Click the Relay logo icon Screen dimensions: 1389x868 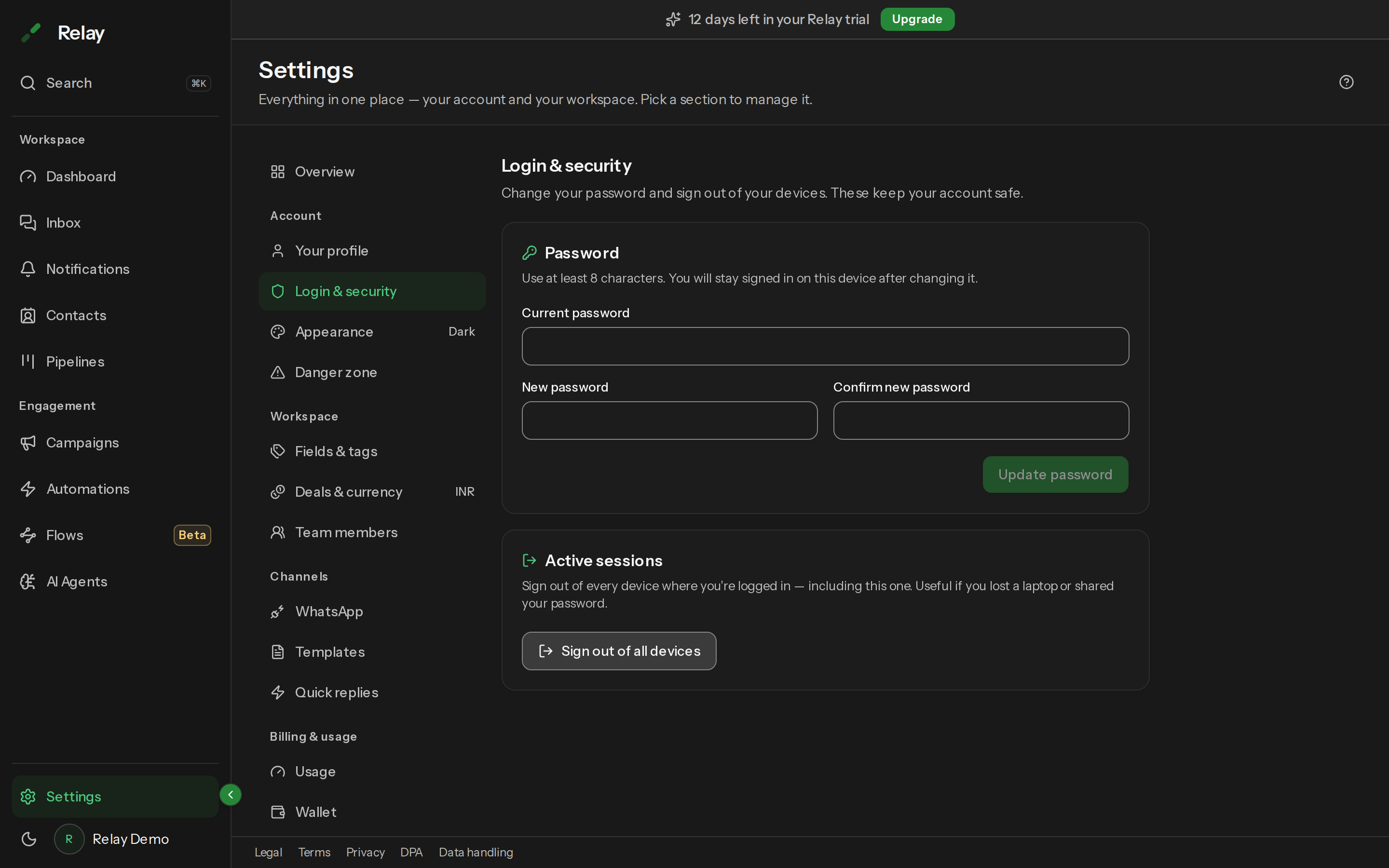pyautogui.click(x=30, y=33)
